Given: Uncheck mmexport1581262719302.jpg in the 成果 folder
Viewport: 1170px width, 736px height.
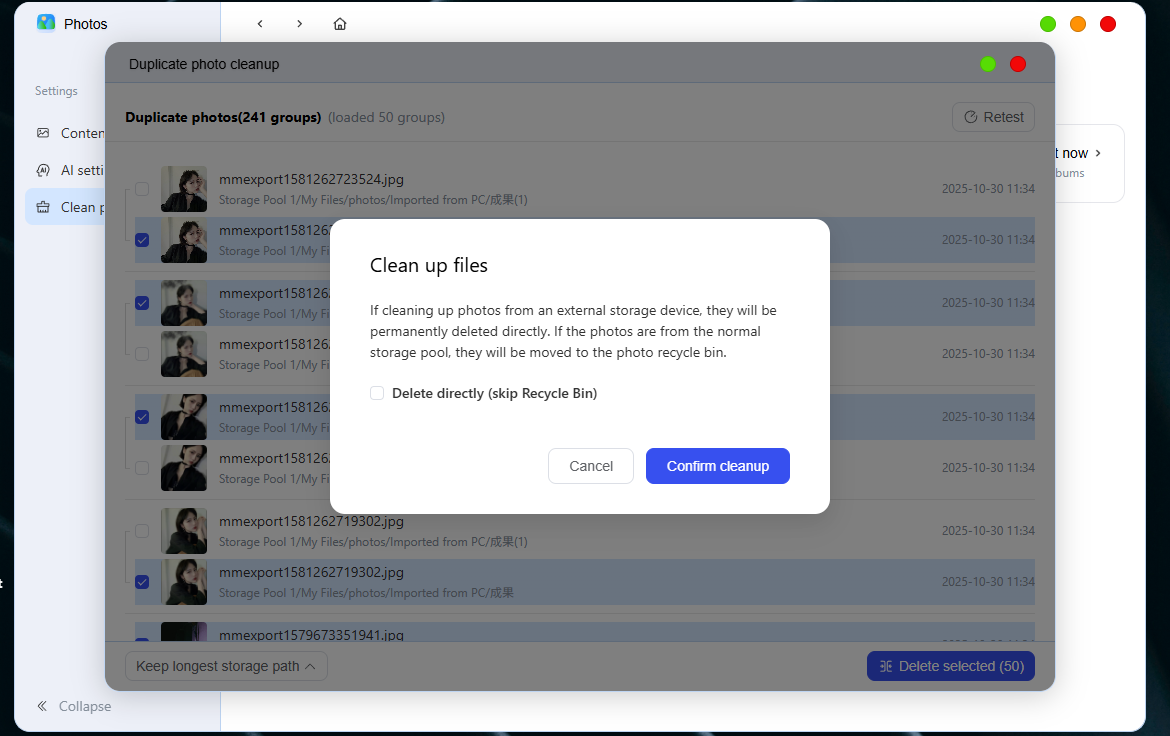Looking at the screenshot, I should point(142,581).
